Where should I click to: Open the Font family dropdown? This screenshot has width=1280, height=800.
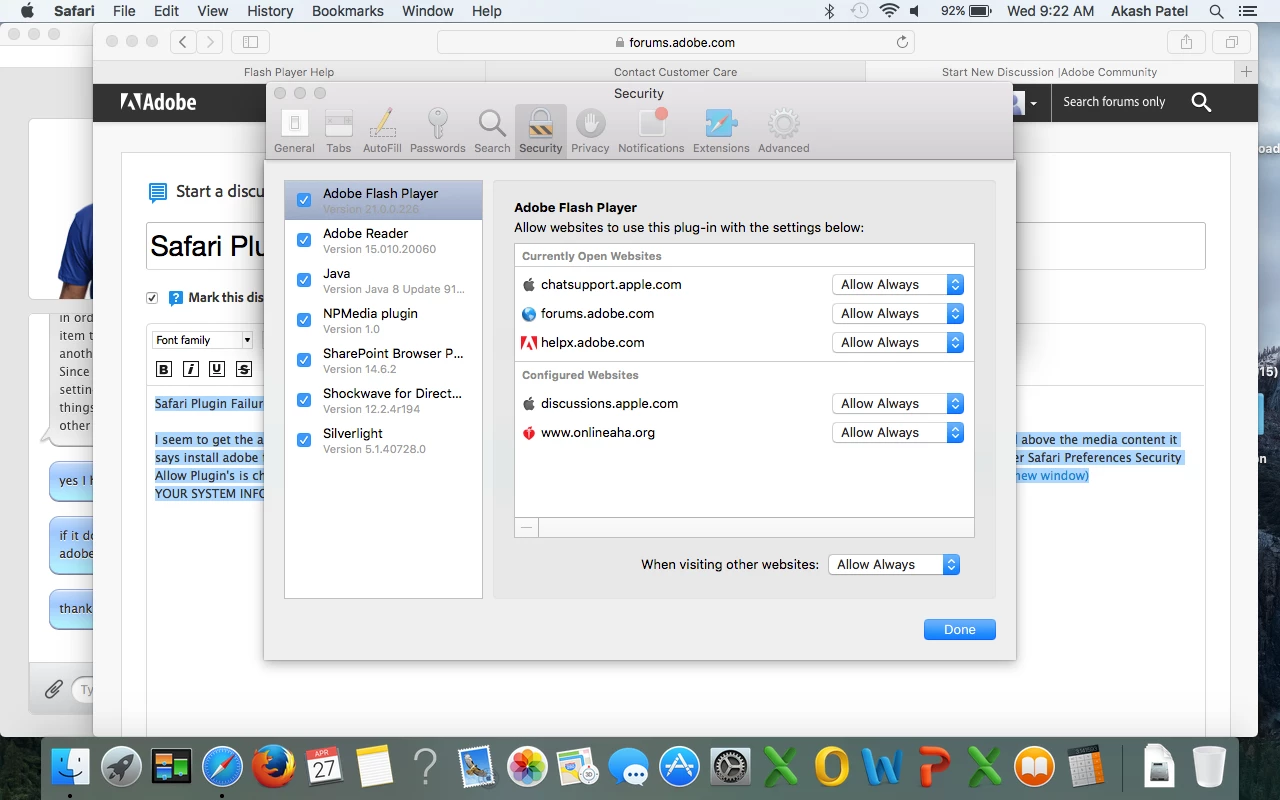tap(203, 340)
